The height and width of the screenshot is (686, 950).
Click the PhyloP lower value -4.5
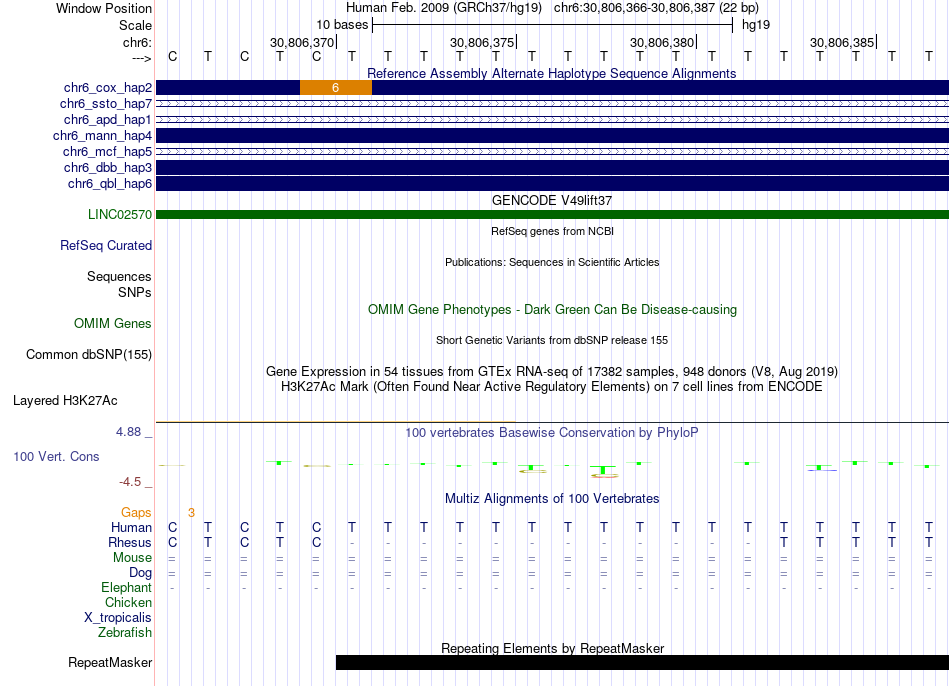pyautogui.click(x=130, y=482)
